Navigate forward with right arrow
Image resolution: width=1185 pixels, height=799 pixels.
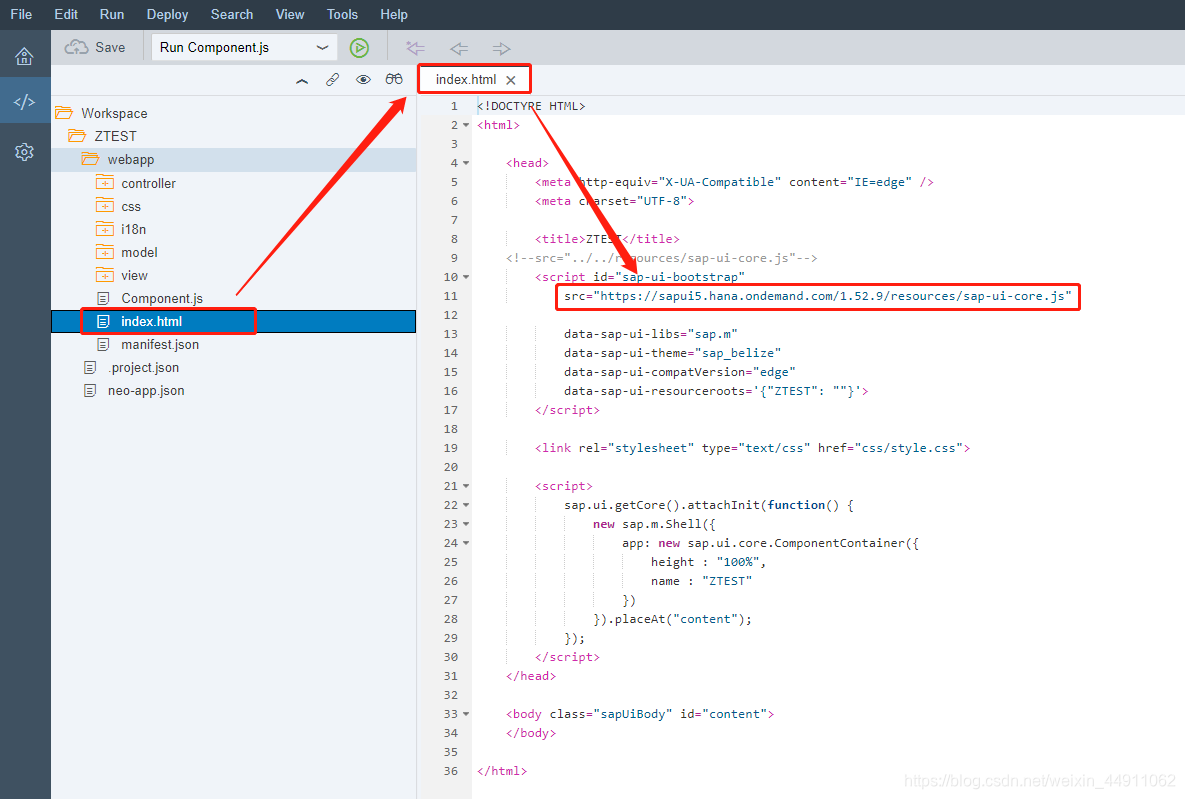tap(501, 48)
